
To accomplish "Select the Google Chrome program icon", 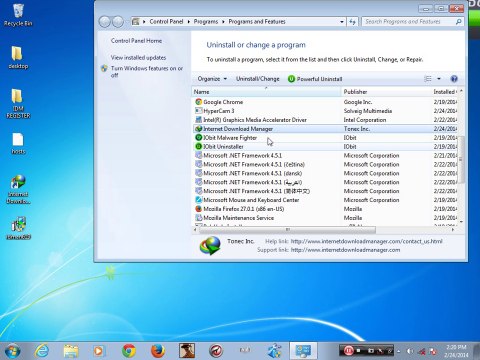I will click(199, 102).
